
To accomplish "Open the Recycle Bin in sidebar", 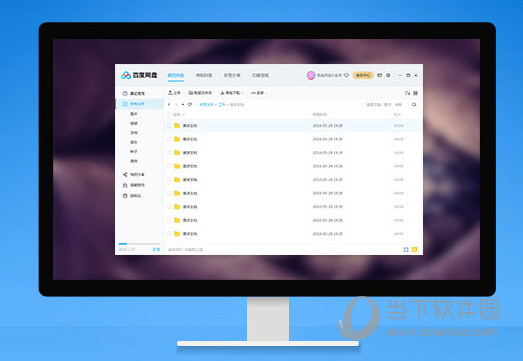I will pyautogui.click(x=132, y=196).
